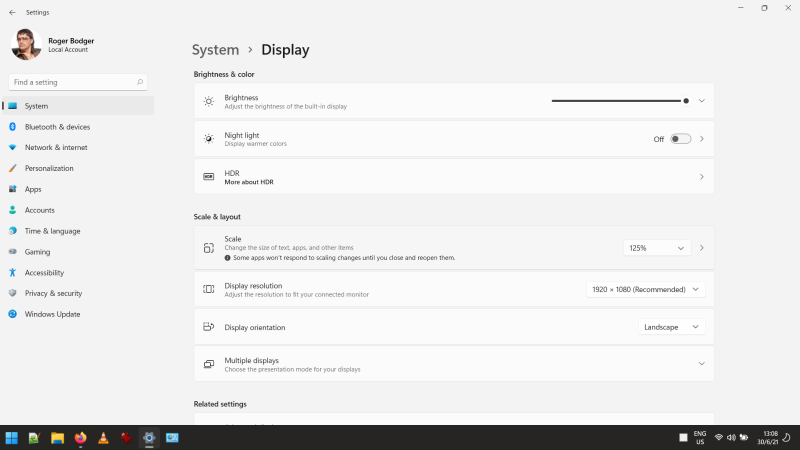Open the monitor app icon on taskbar
Image resolution: width=800 pixels, height=450 pixels.
tap(172, 438)
